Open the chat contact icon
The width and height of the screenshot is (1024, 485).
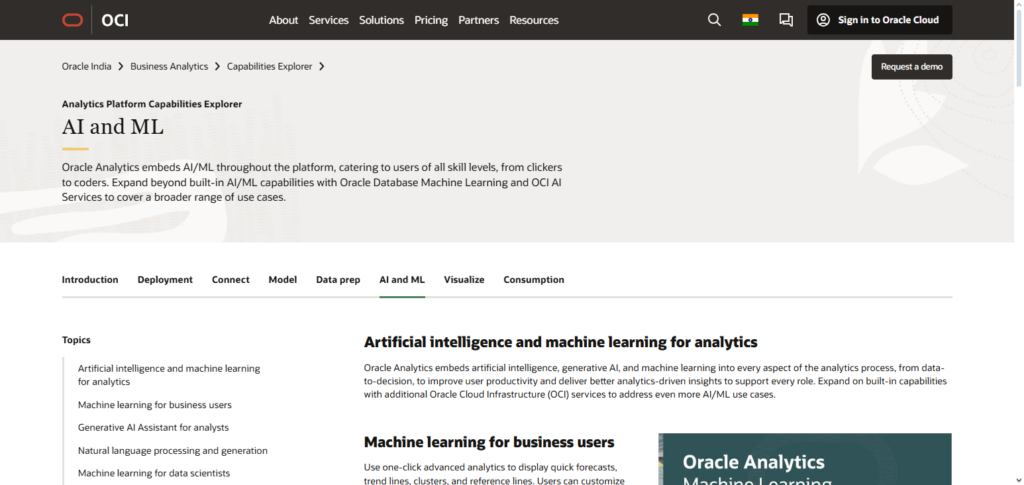[786, 20]
